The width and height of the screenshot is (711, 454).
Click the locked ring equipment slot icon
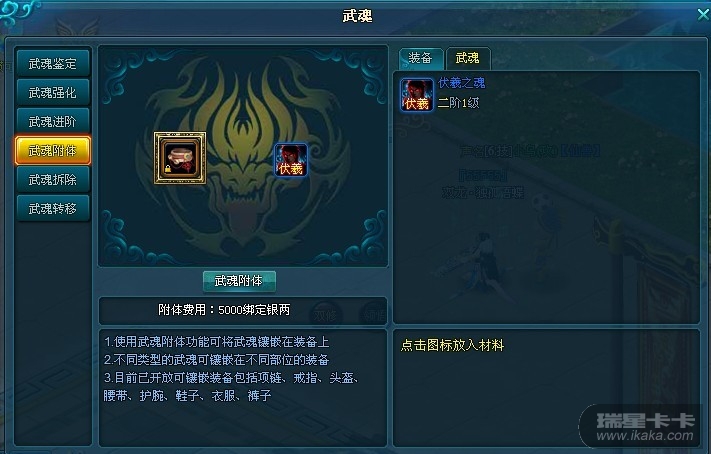click(180, 158)
